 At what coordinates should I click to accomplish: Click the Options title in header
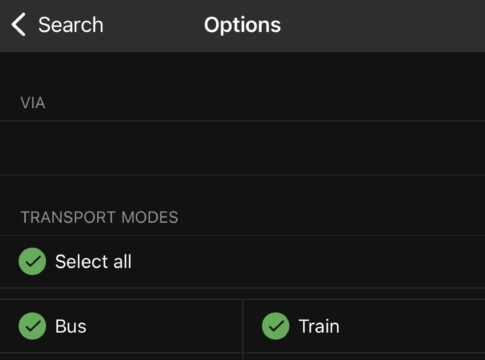(242, 25)
